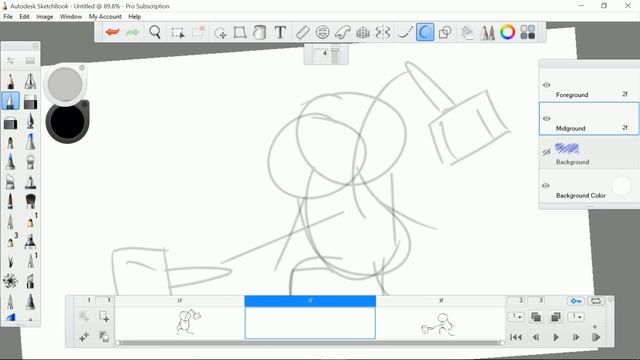Select frame 1 thumbnail in timeline
The height and width of the screenshot is (360, 640).
[x=180, y=322]
